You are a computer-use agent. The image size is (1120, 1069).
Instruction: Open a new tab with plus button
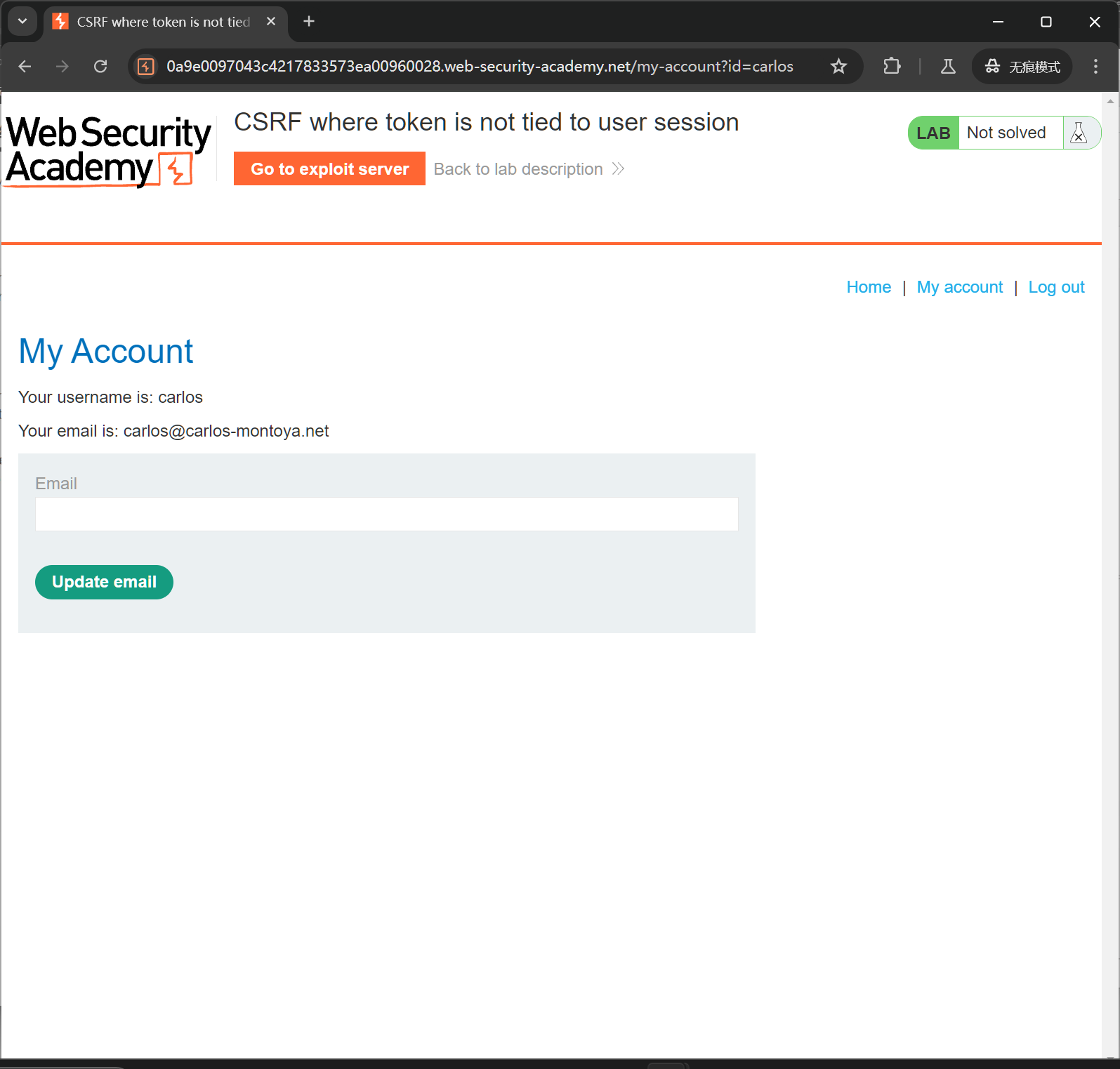click(309, 22)
